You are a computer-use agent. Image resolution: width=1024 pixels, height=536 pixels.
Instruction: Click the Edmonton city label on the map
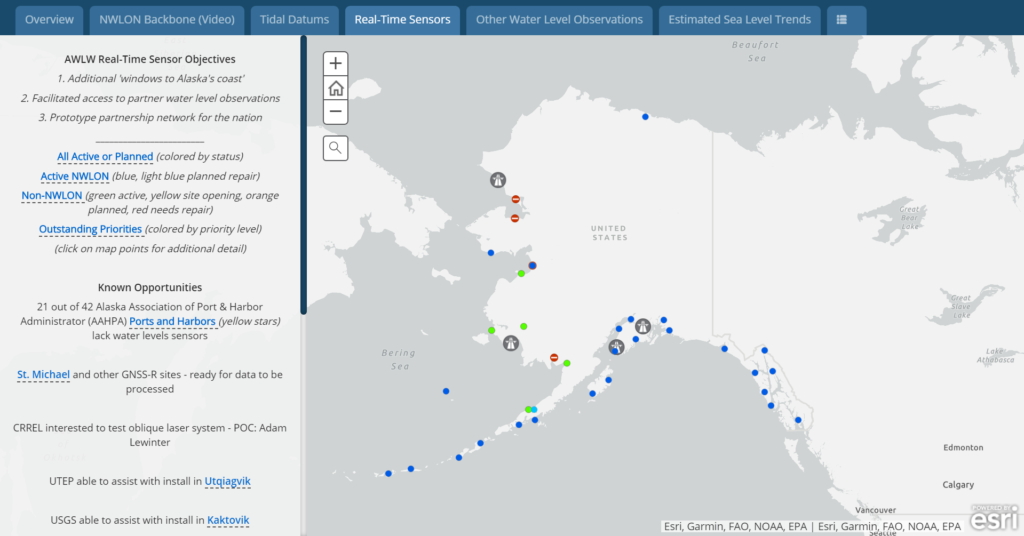pos(963,447)
